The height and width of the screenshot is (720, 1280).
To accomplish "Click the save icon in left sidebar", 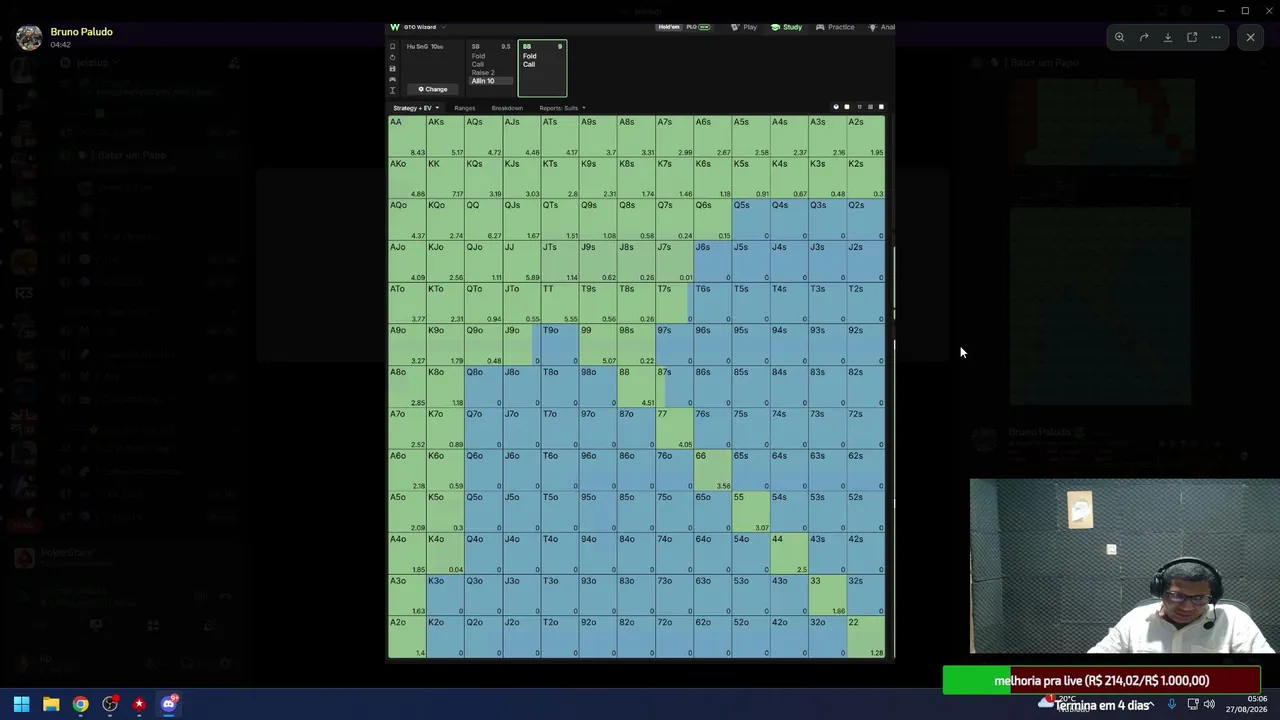I will (392, 69).
